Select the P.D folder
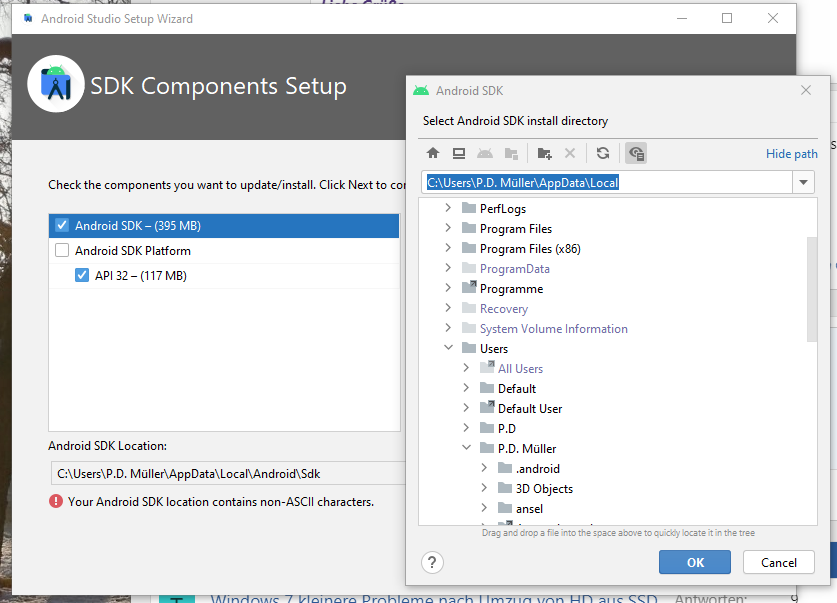This screenshot has width=837, height=603. coord(507,429)
